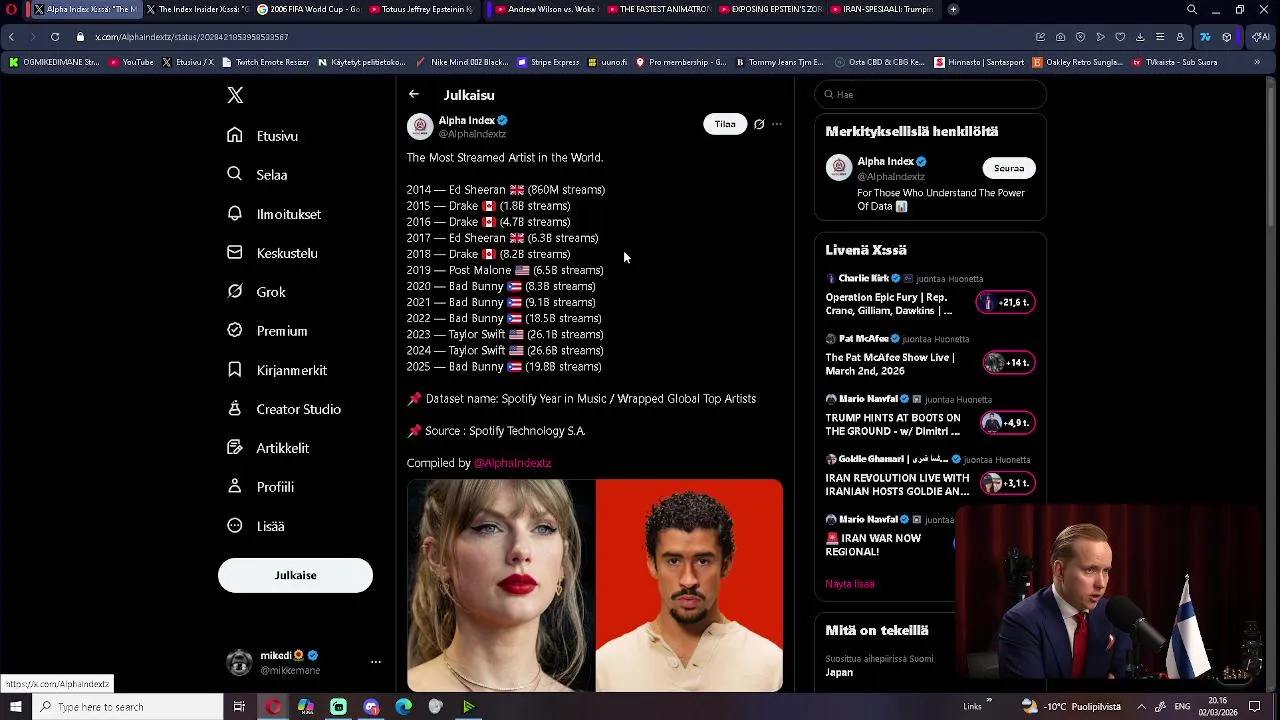Expand bookmarks bar overflow chevron
Image resolution: width=1280 pixels, height=720 pixels.
pos(1257,62)
